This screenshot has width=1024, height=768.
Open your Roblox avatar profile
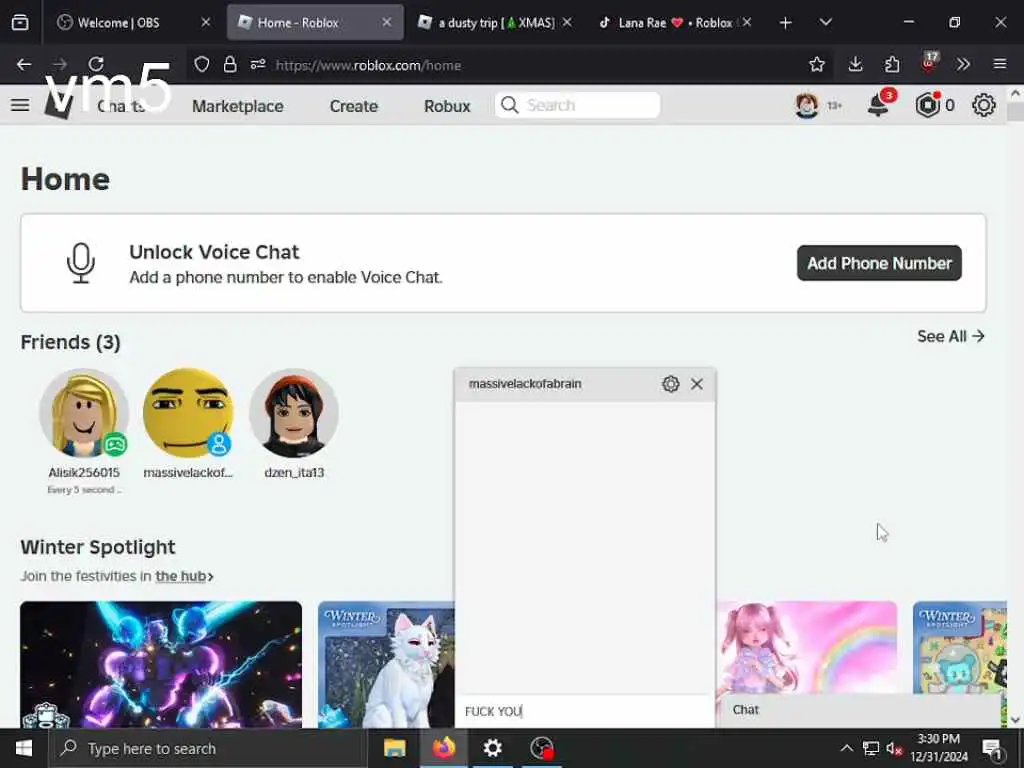[x=807, y=105]
